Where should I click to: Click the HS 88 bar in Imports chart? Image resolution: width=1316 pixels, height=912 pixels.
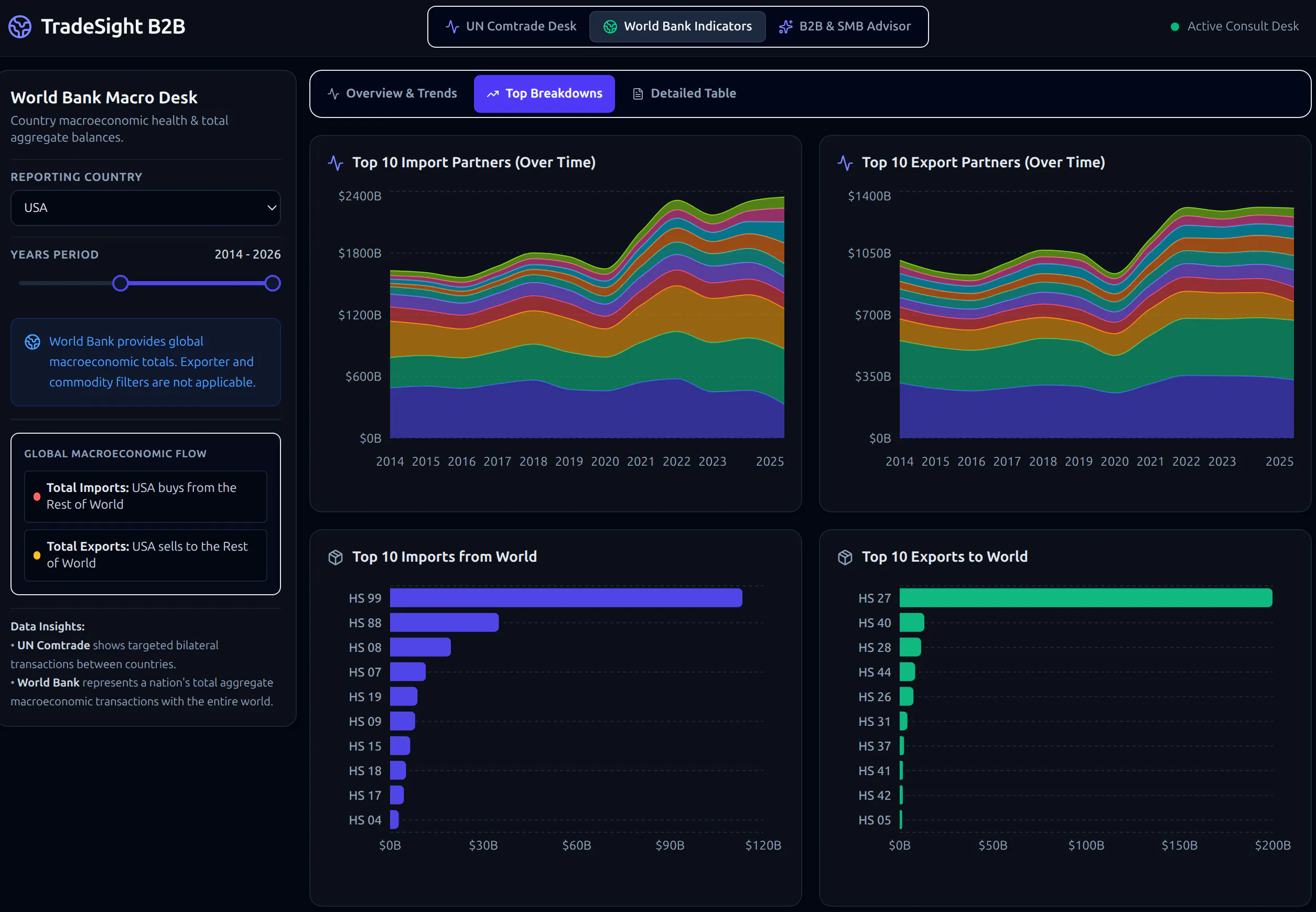(445, 623)
